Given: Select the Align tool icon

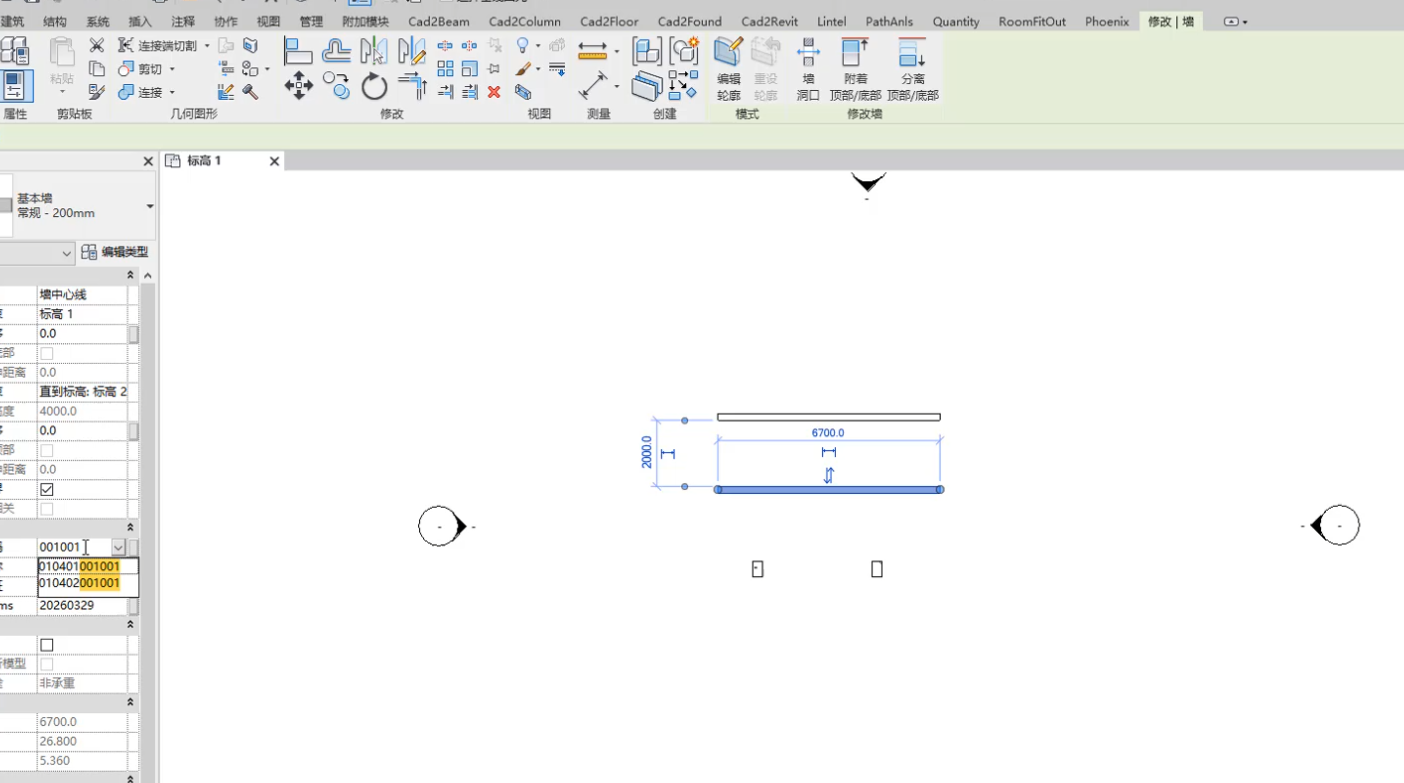Looking at the screenshot, I should [297, 50].
